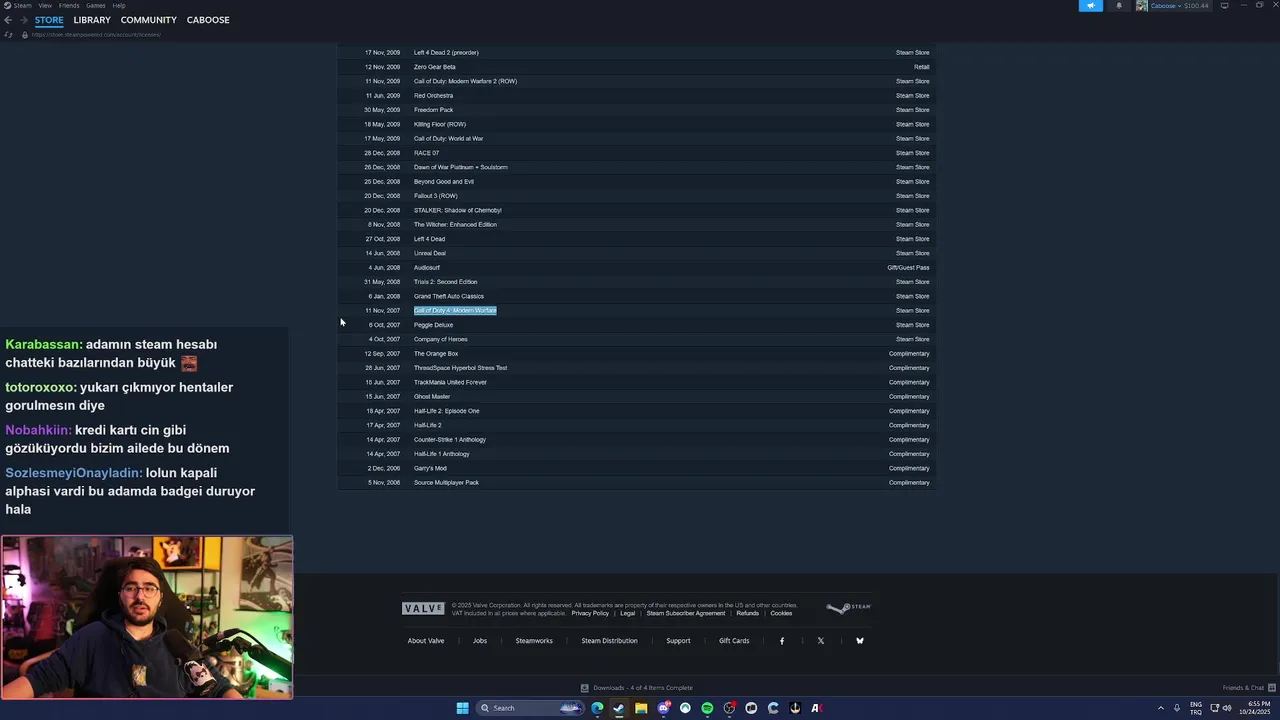This screenshot has width=1280, height=720.
Task: Click the Steam big picture mode icon
Action: click(x=1224, y=6)
